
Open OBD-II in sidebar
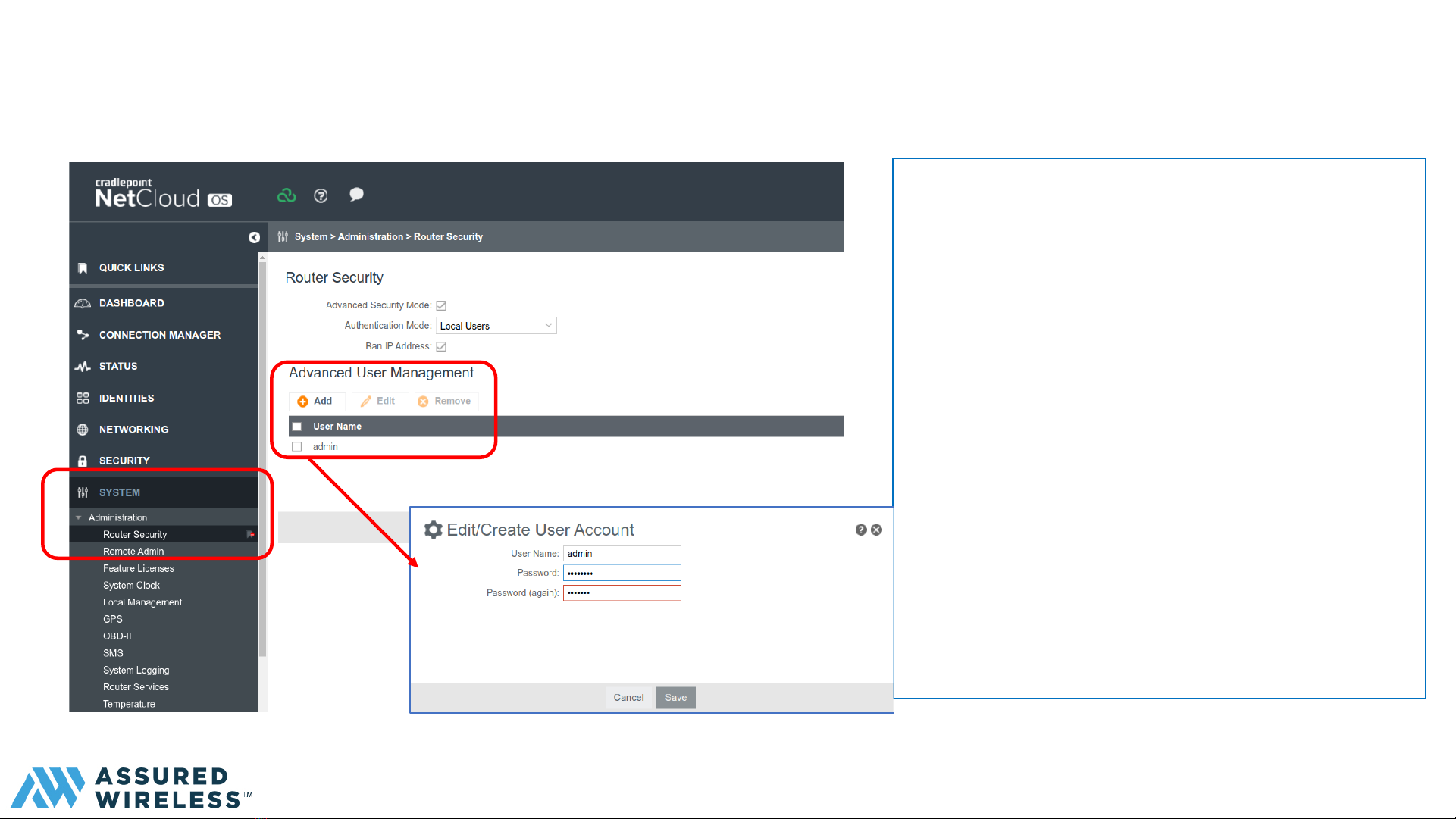[x=117, y=636]
